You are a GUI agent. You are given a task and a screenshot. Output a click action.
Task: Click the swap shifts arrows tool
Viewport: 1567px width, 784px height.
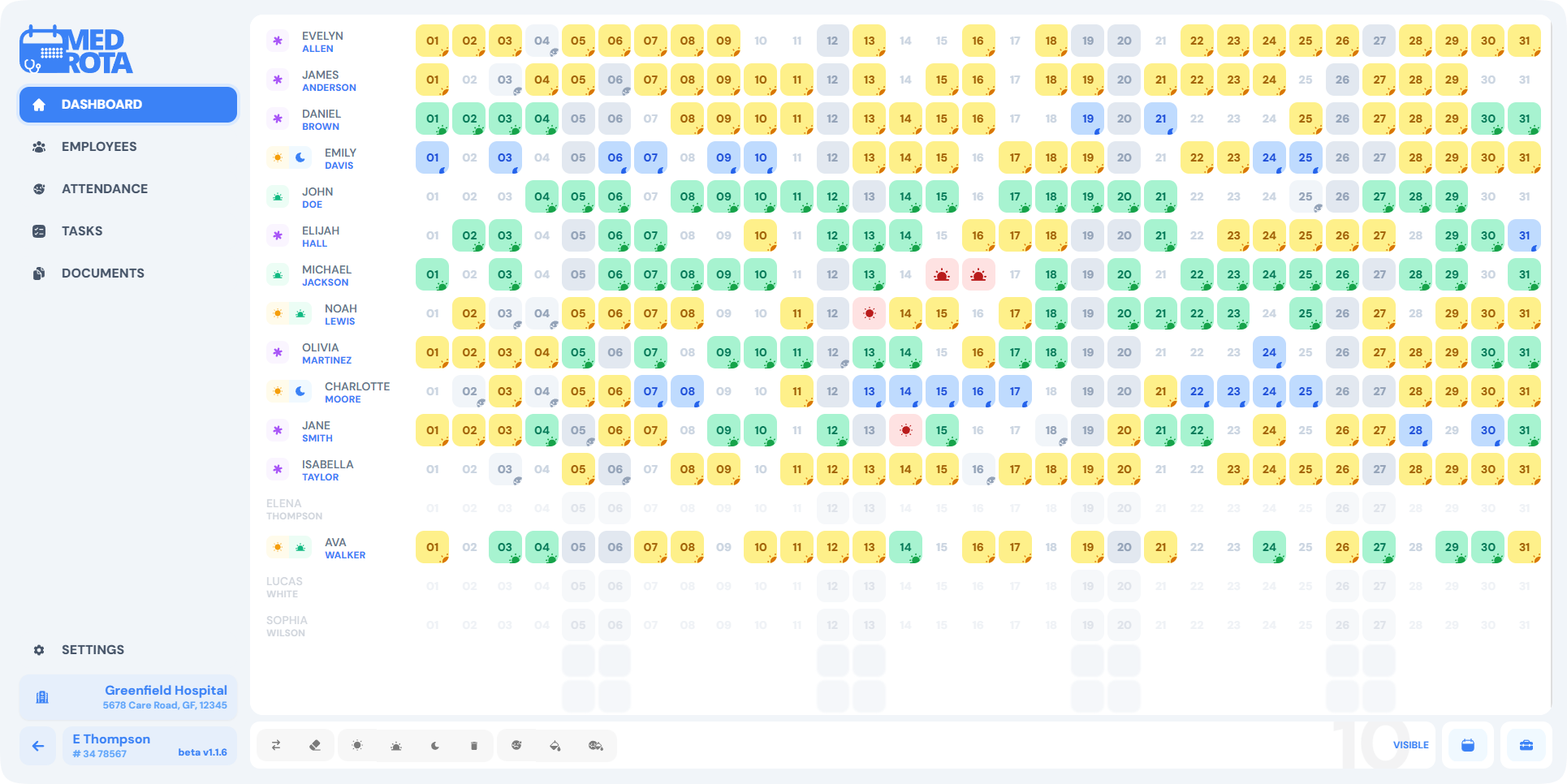[276, 746]
